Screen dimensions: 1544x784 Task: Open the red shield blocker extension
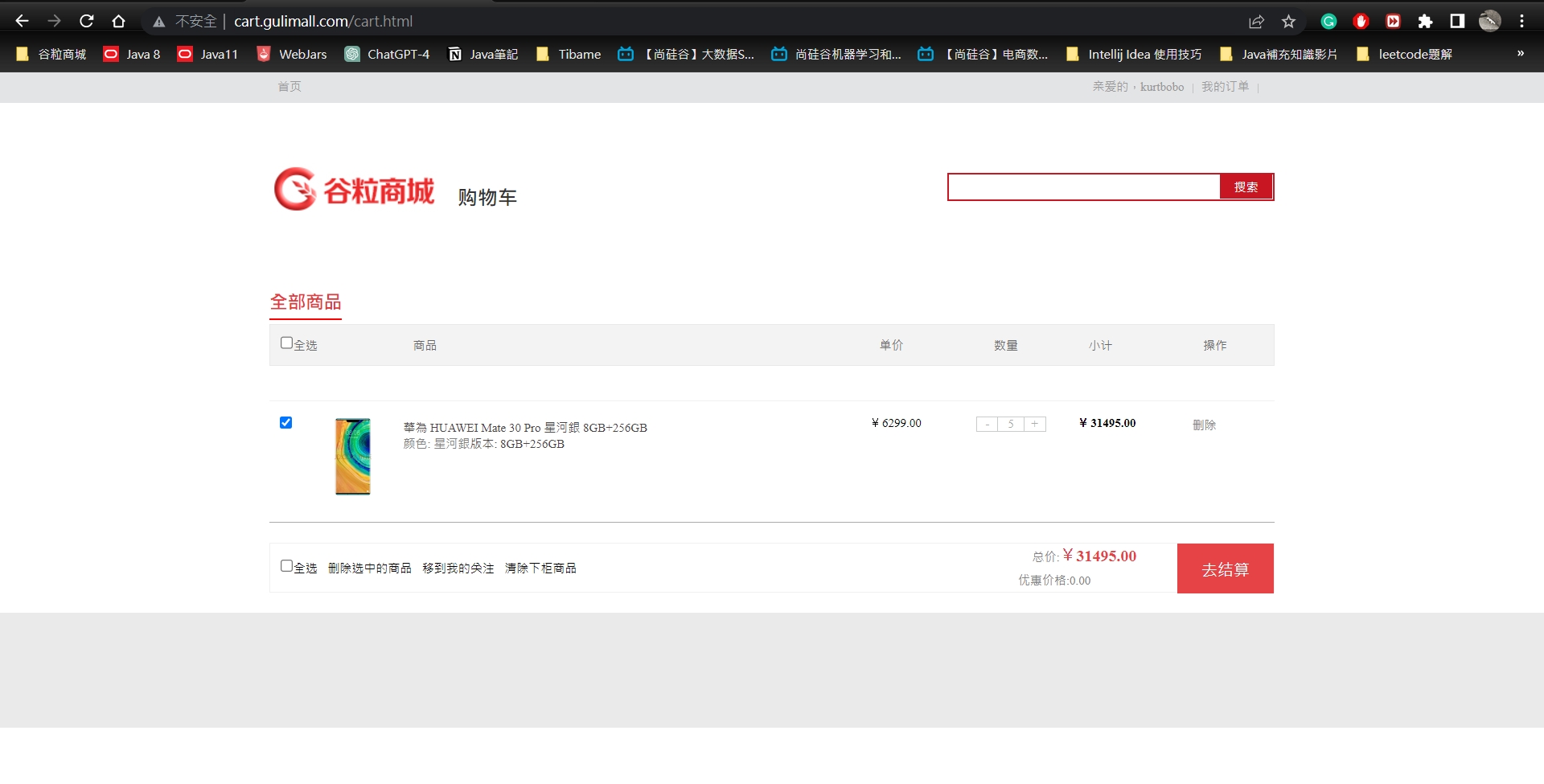tap(1361, 22)
